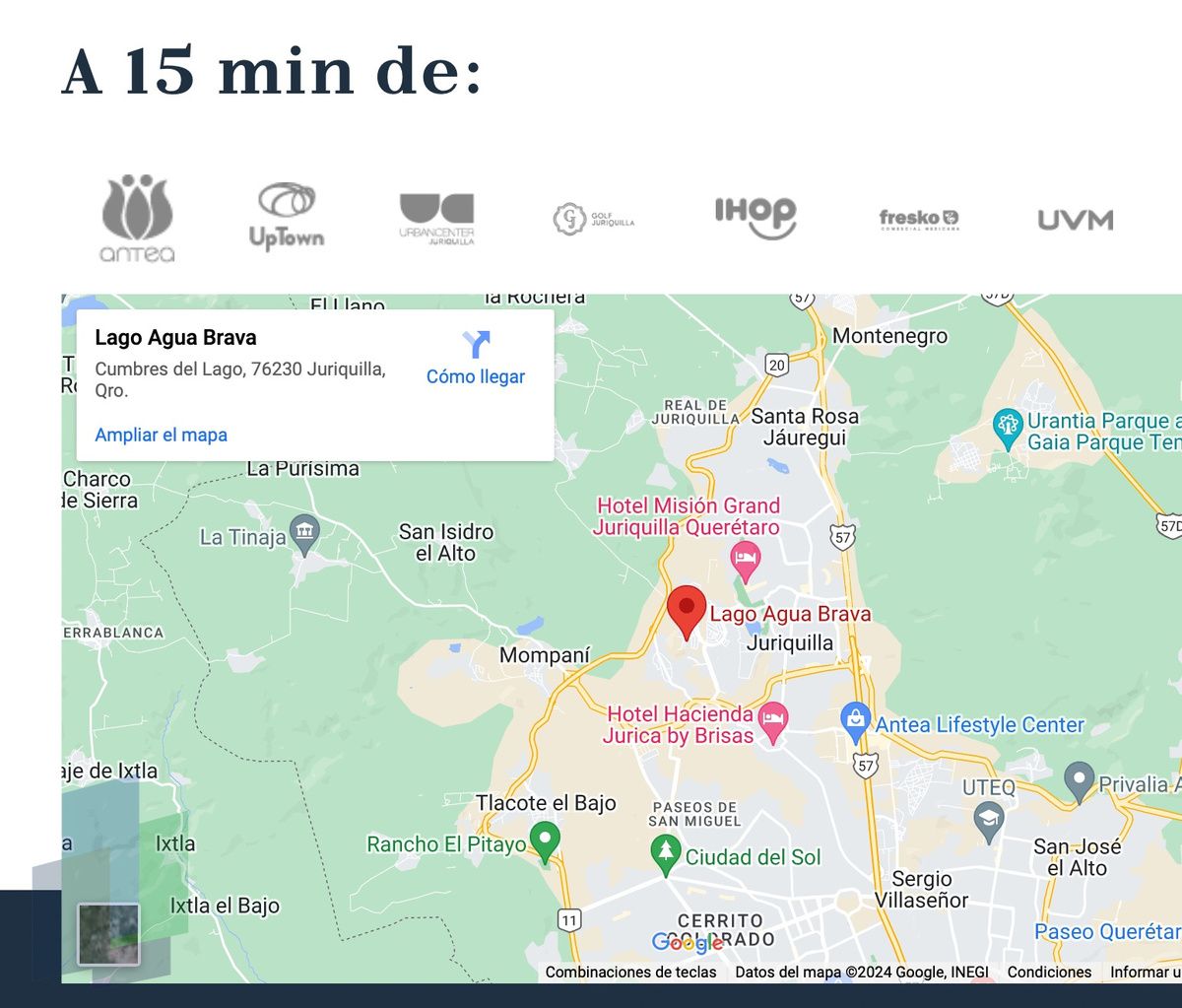Screen dimensions: 1182x1008
Task: Open the Ampliar el mapa link
Action: pyautogui.click(x=162, y=435)
